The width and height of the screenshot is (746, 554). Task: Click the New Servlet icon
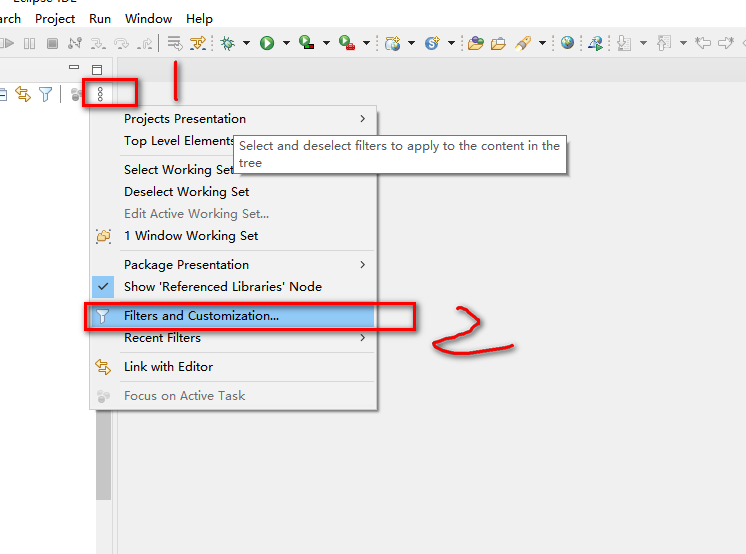pyautogui.click(x=432, y=43)
